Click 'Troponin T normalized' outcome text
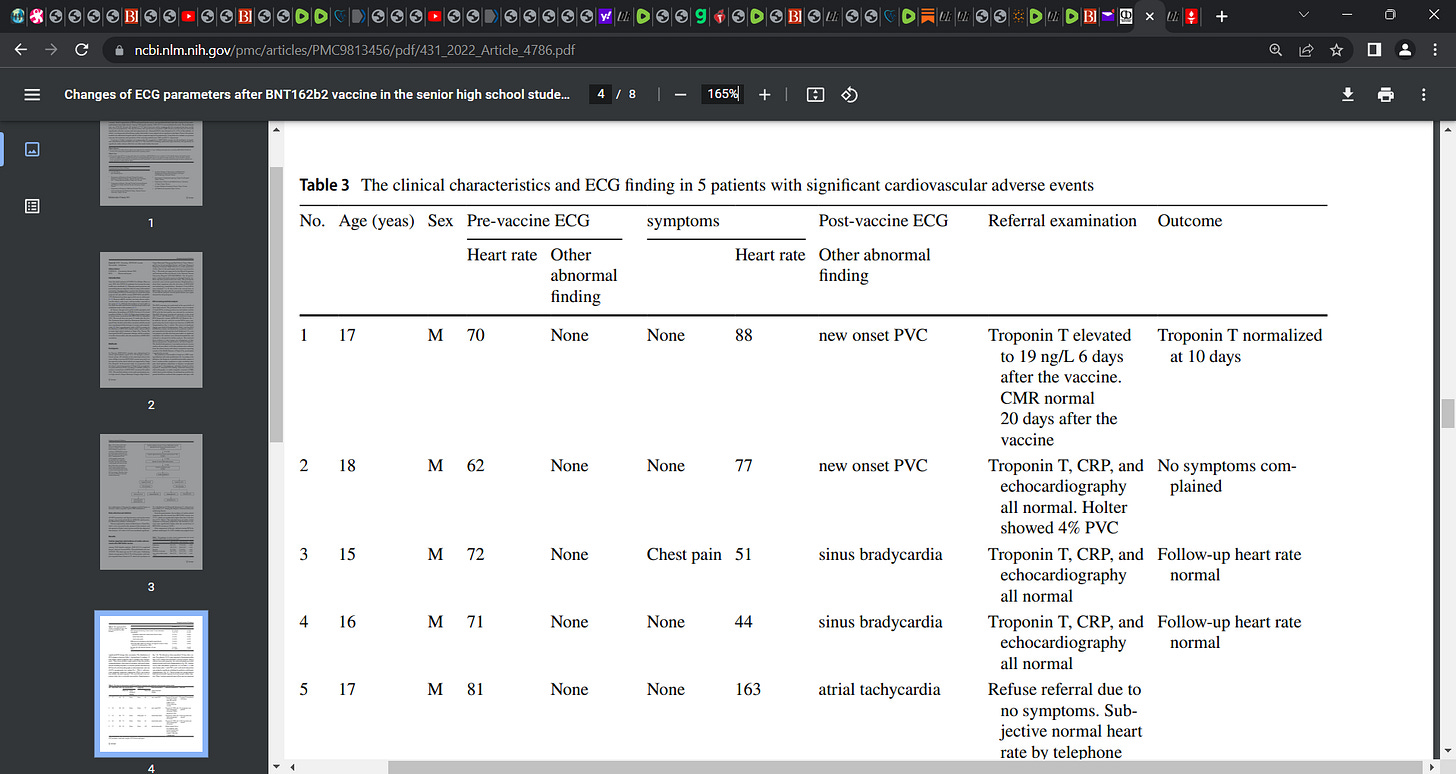Image resolution: width=1456 pixels, height=774 pixels. tap(1240, 335)
